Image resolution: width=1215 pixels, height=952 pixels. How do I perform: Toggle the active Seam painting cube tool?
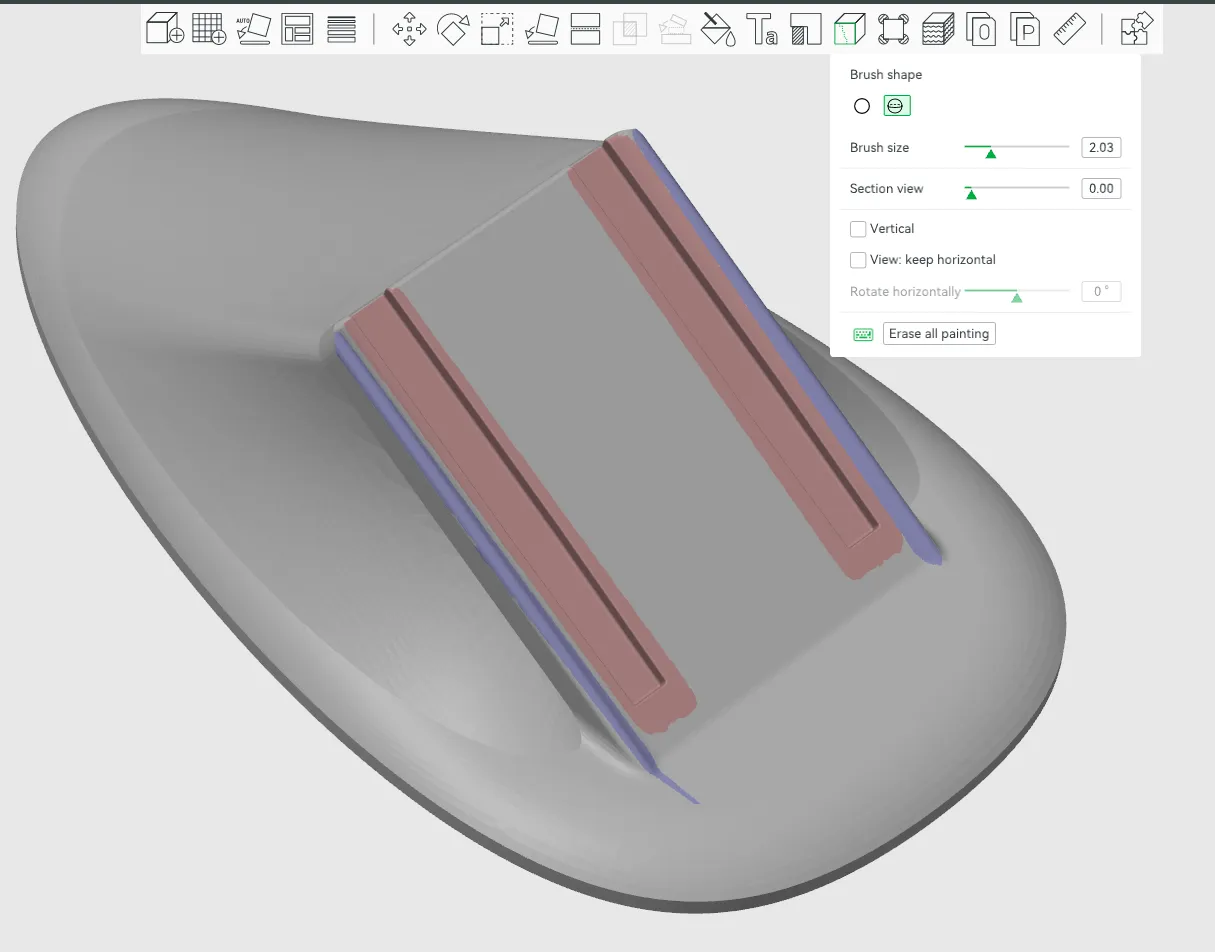click(849, 29)
